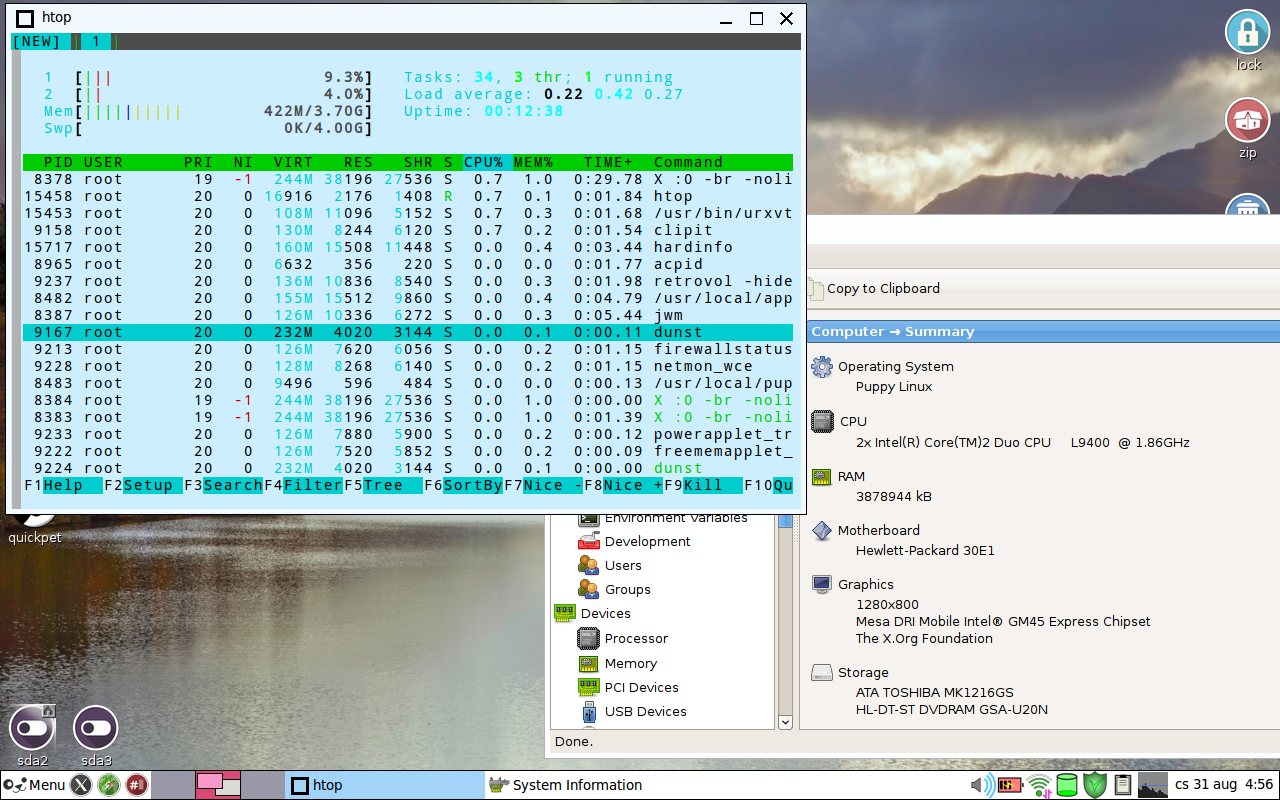Click the X icon in the taskbar
Image resolution: width=1280 pixels, height=800 pixels.
[81, 785]
